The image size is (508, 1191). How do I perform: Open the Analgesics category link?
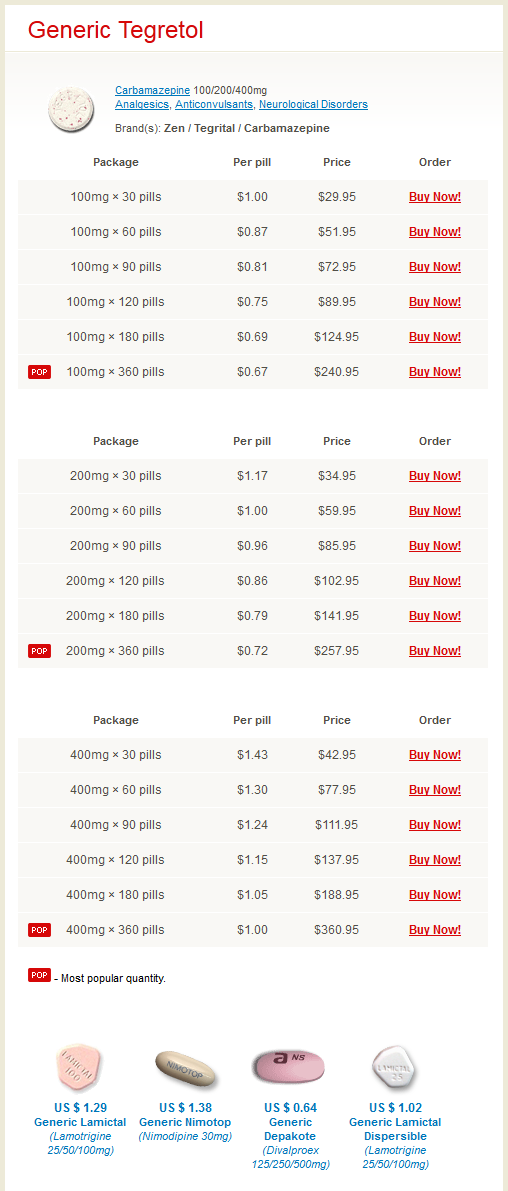tap(143, 104)
